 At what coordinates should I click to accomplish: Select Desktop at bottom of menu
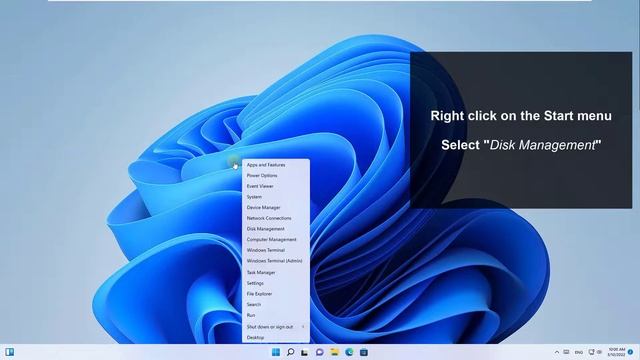point(276,338)
